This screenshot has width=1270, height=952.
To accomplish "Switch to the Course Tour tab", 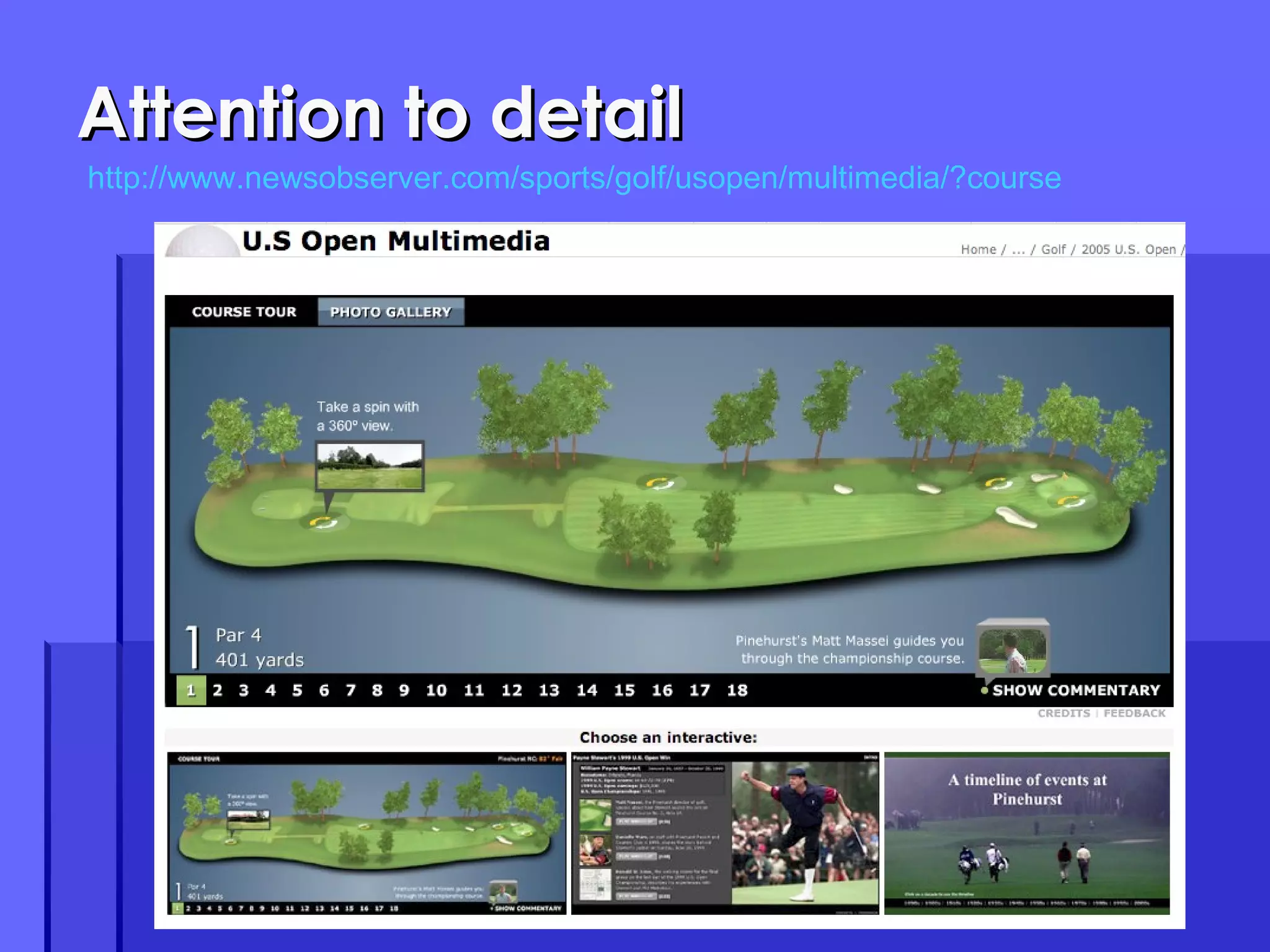I will pyautogui.click(x=244, y=312).
